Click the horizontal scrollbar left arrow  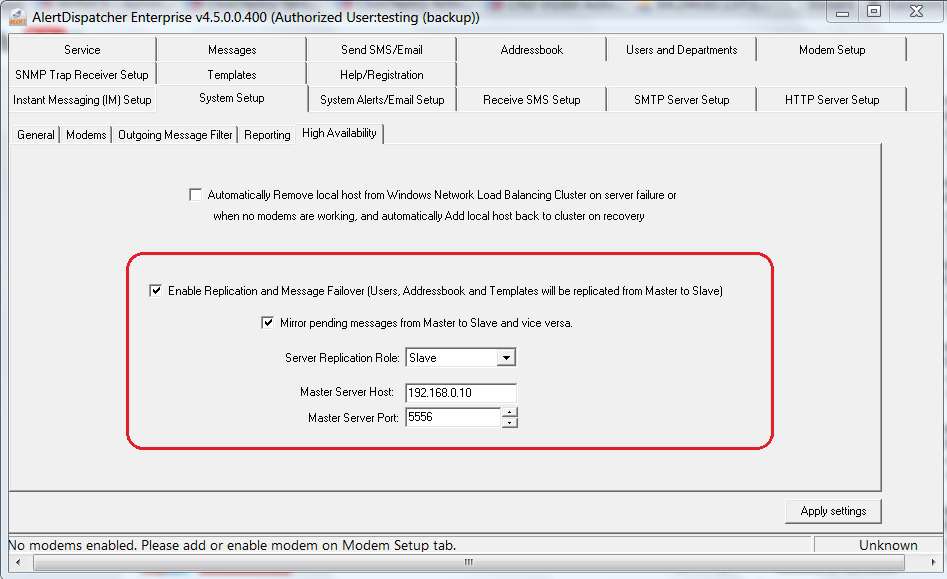tap(18, 563)
